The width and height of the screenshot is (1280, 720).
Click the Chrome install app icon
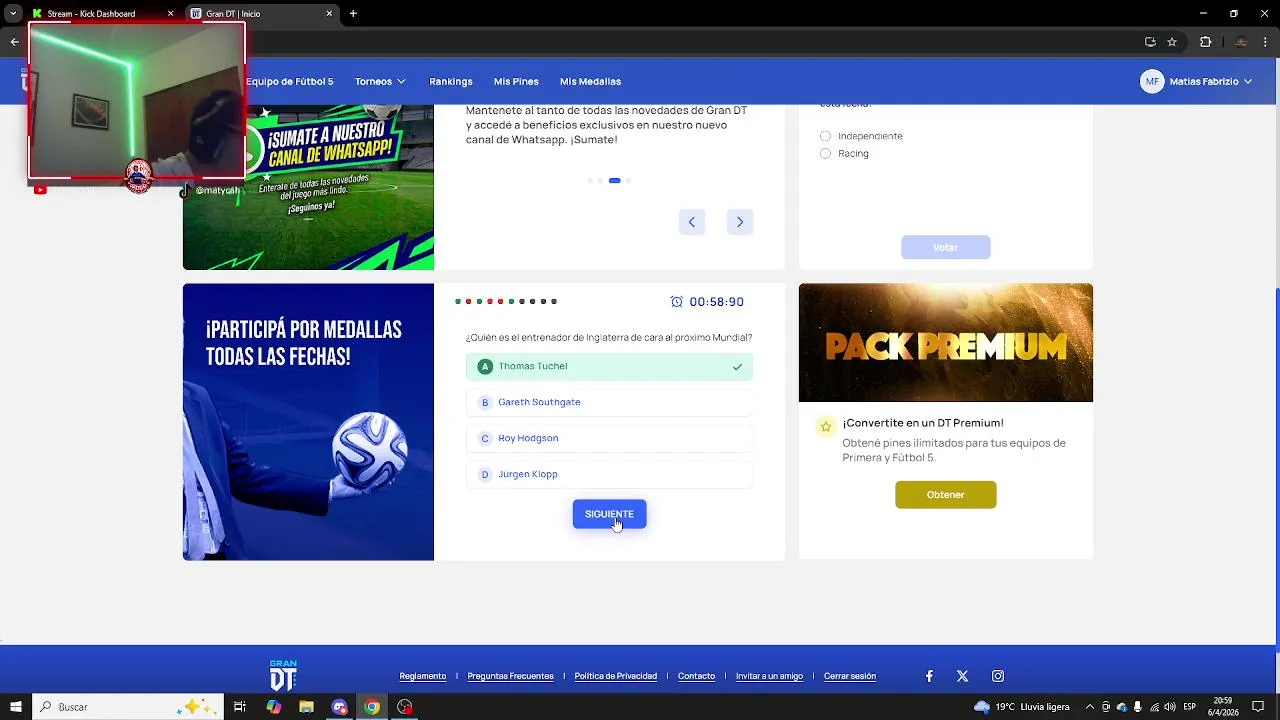coord(1150,42)
